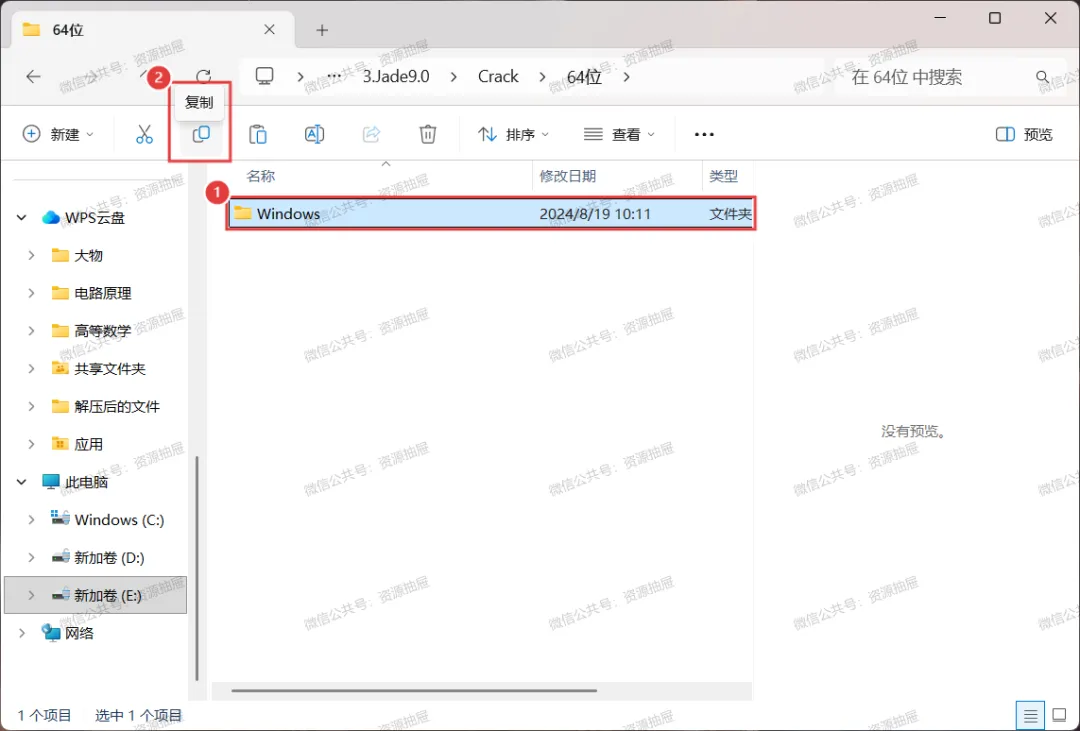
Task: Open the breadcrumb ellipsis for hidden path
Action: tap(334, 76)
